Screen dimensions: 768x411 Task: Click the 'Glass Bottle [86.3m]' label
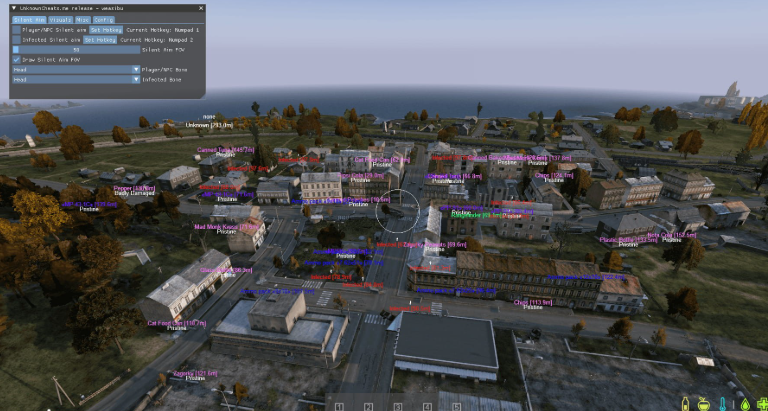coord(226,270)
